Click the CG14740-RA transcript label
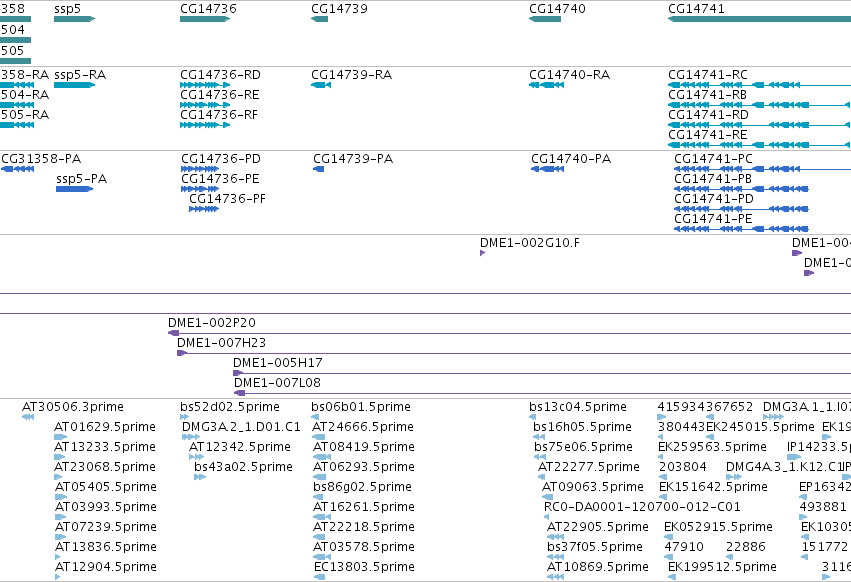This screenshot has height=582, width=851. click(570, 75)
